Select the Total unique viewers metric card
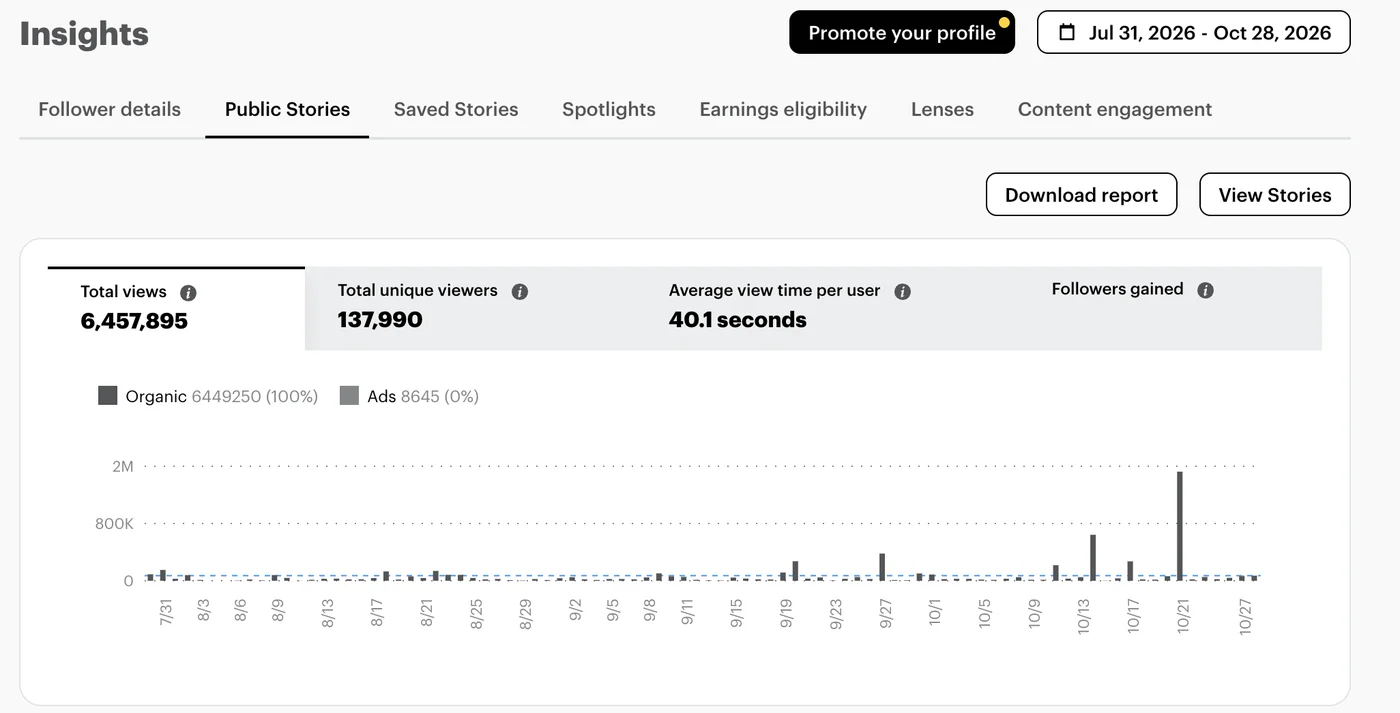This screenshot has height=713, width=1400. coord(470,308)
